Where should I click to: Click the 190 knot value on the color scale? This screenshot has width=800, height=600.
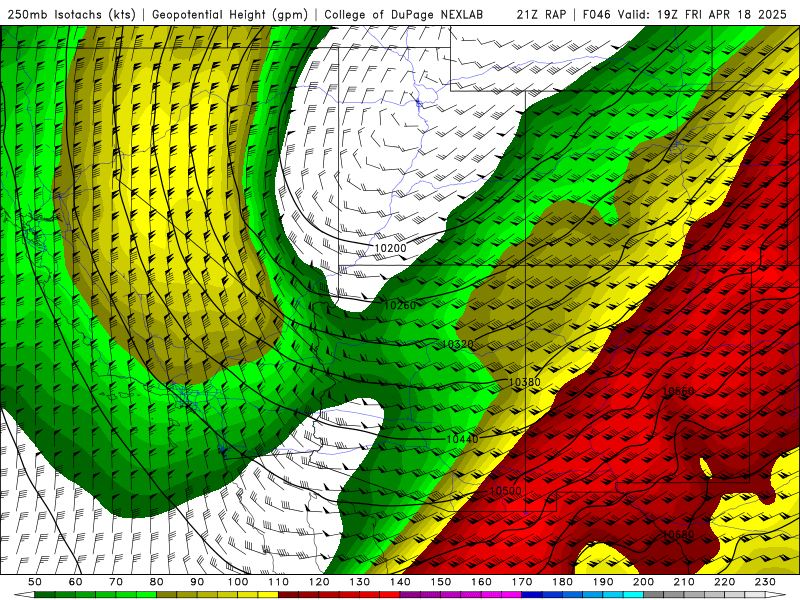coord(603,582)
